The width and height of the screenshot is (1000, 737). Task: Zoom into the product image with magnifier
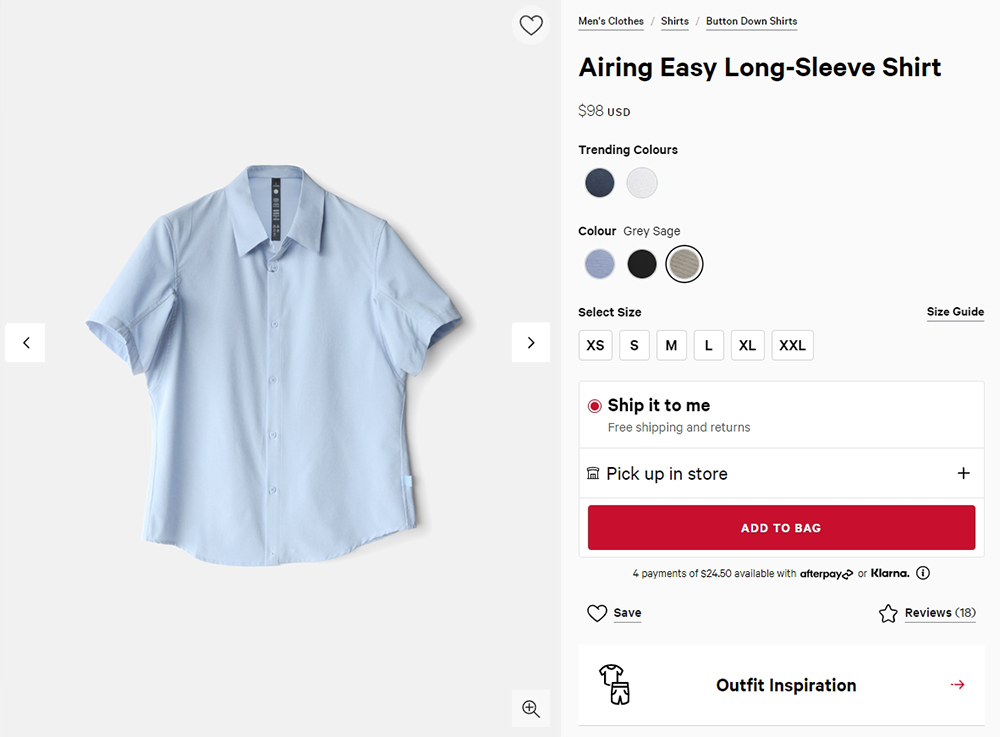[531, 709]
